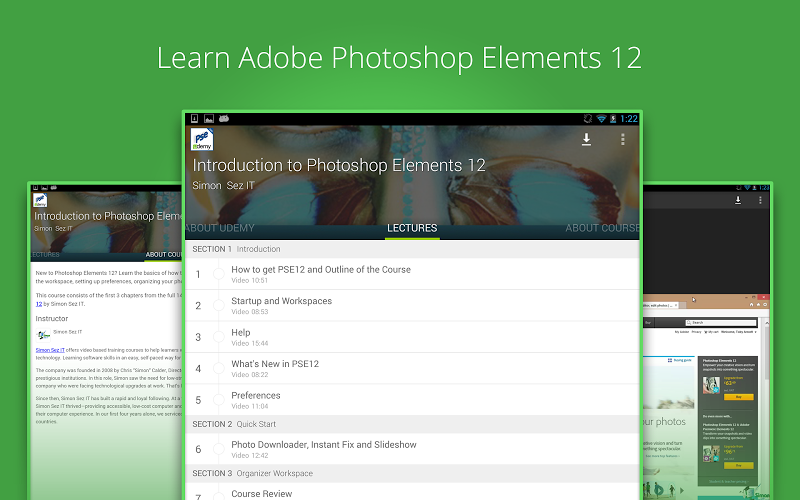Toggle the progress circle for the Help lecture

click(x=218, y=337)
